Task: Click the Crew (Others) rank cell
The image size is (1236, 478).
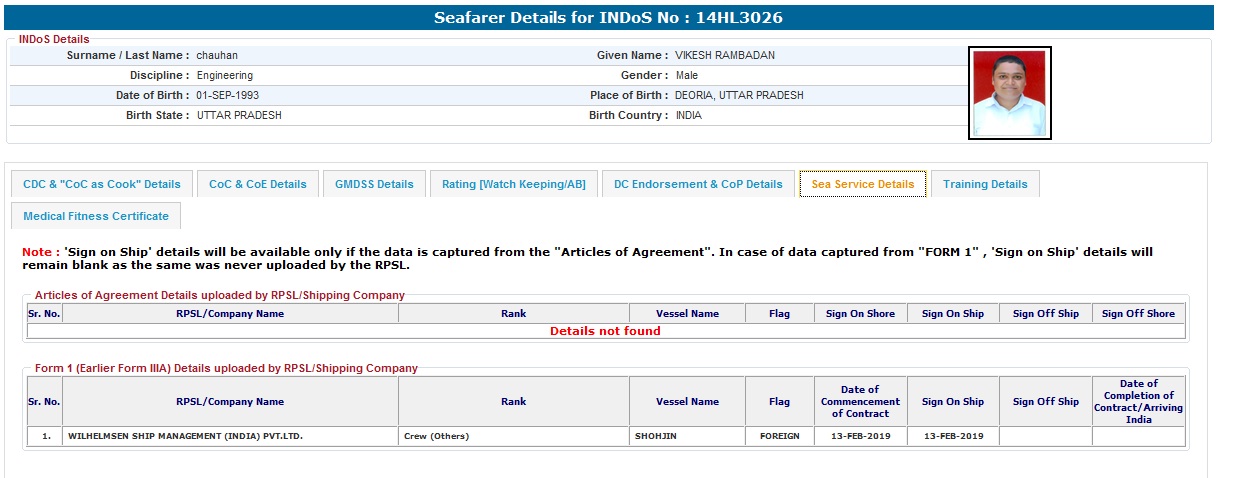Action: (436, 436)
